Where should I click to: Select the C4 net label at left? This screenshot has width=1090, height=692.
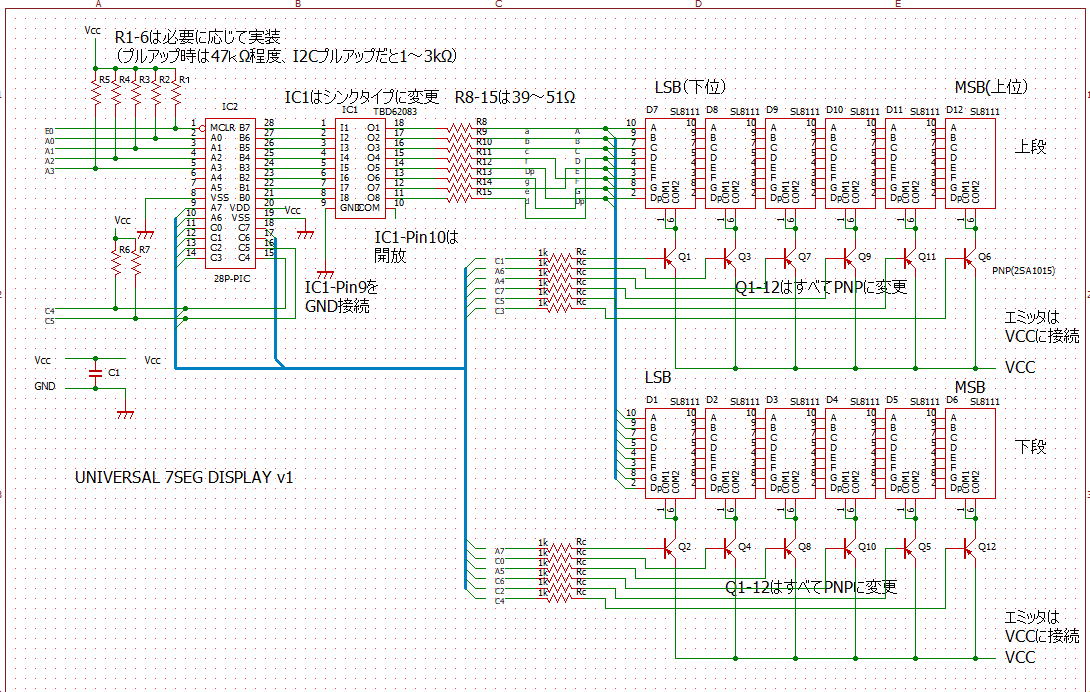(x=49, y=311)
